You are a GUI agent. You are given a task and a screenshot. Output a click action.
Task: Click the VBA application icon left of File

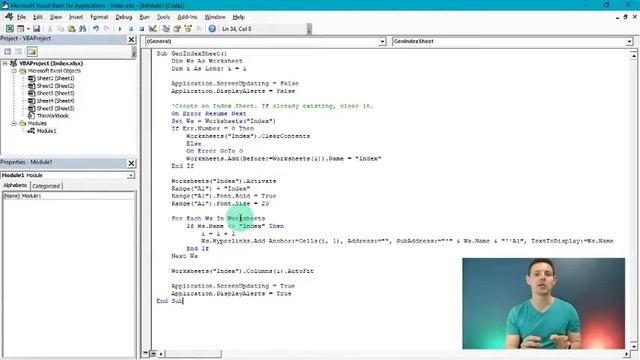click(9, 17)
